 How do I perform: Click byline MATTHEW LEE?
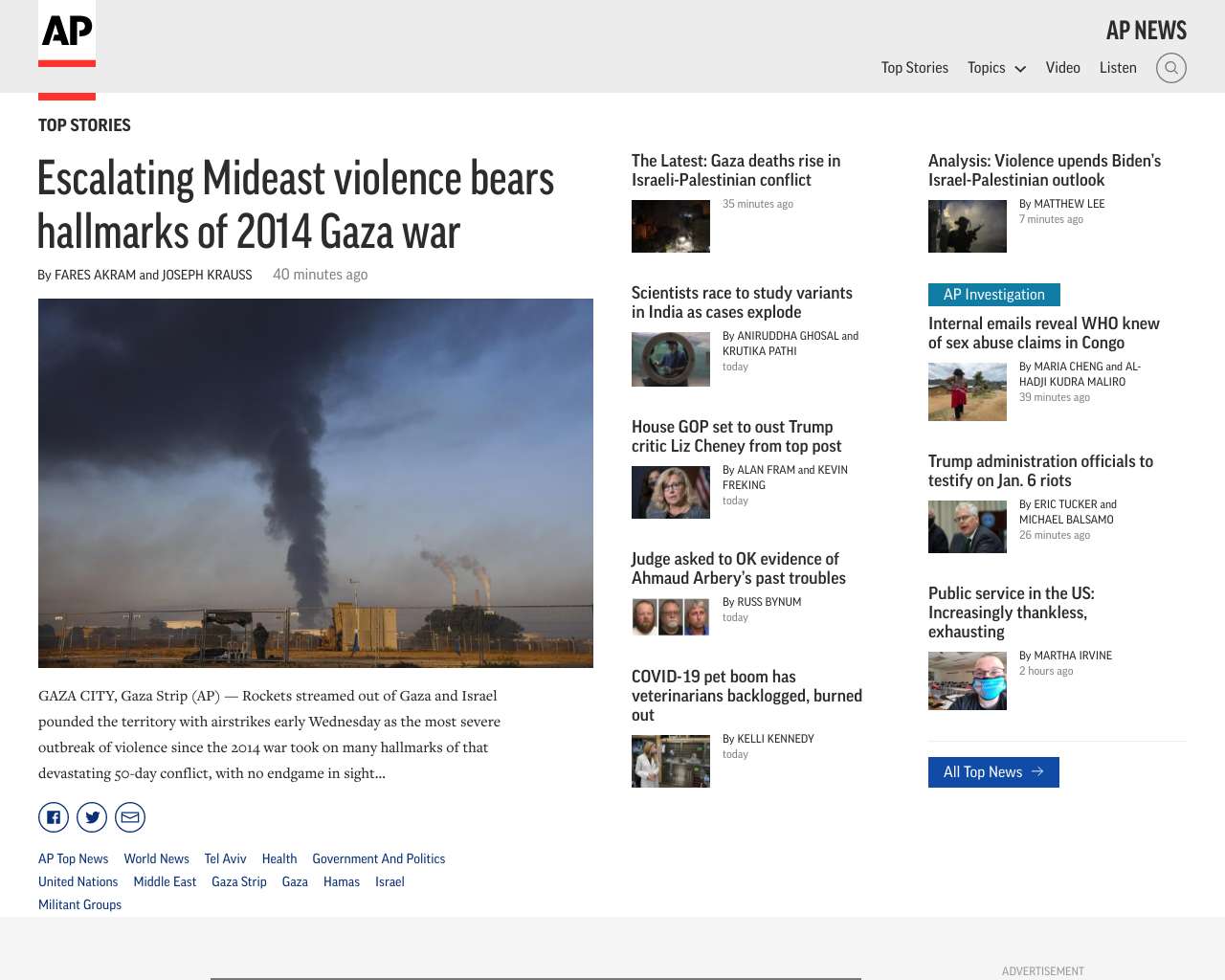1062,204
